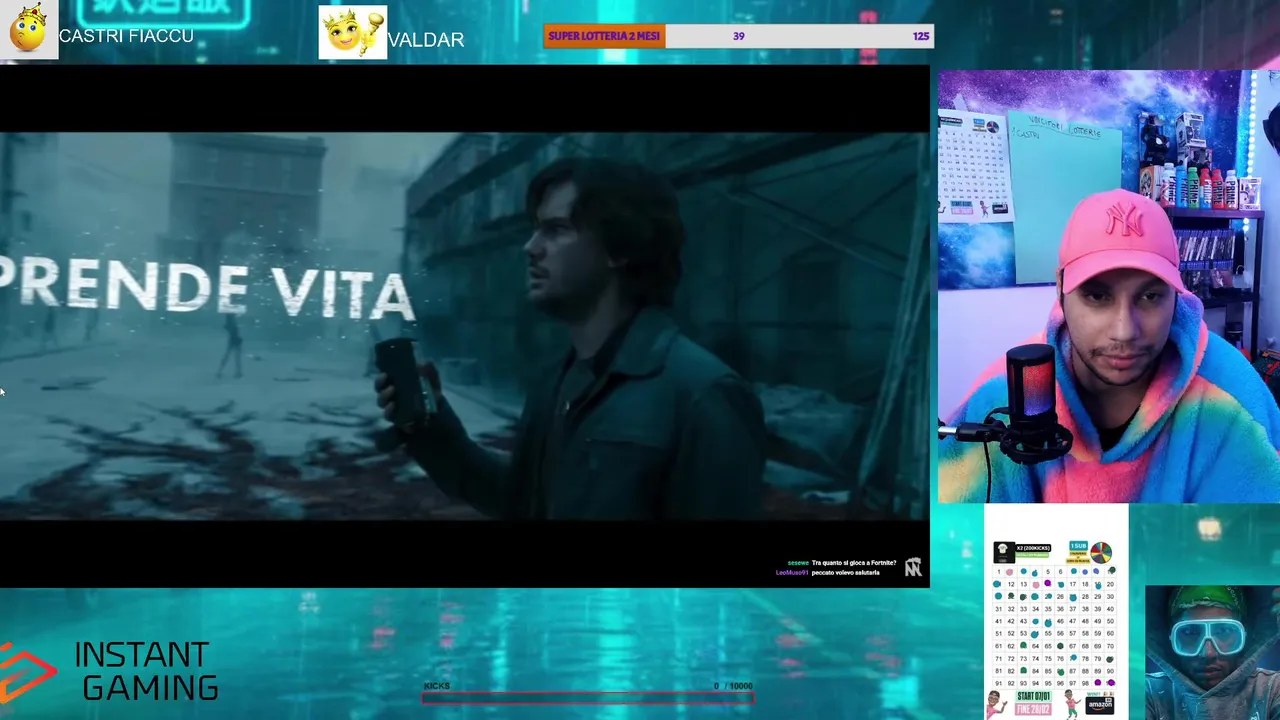Click chat message 'Tra quanto si gioca a Fortnite?'
Screen dimensions: 1280x720
click(854, 563)
